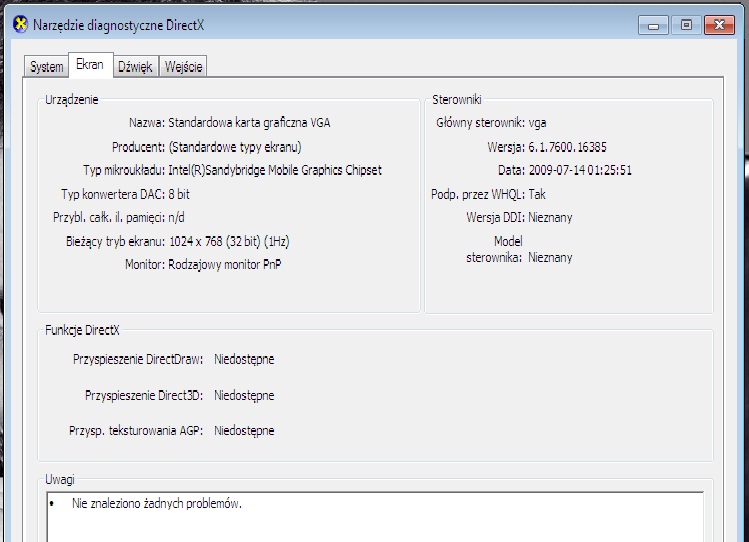Click the '8 bit' DAC value

(179, 194)
